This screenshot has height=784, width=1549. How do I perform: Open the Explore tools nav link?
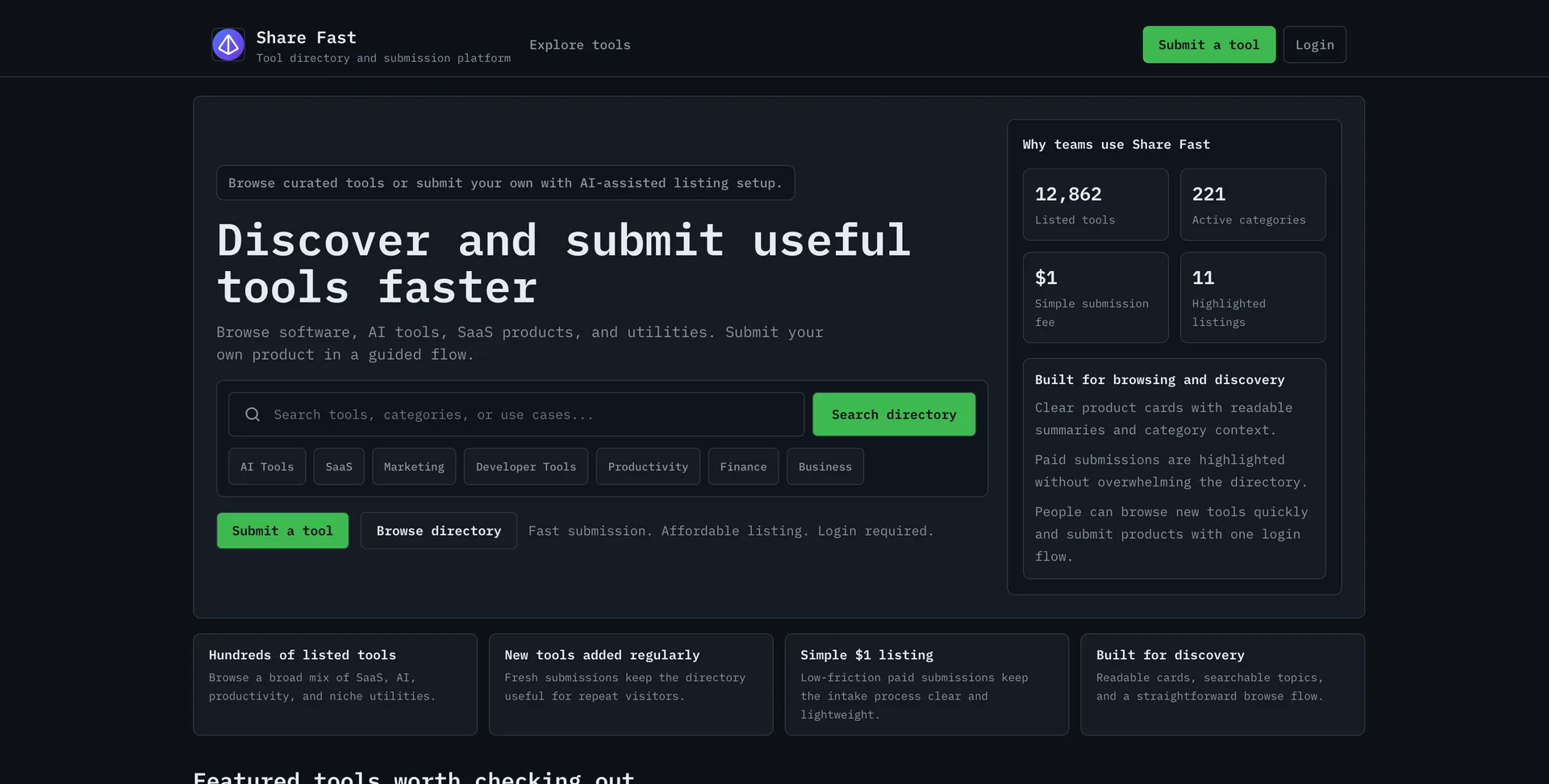(580, 45)
